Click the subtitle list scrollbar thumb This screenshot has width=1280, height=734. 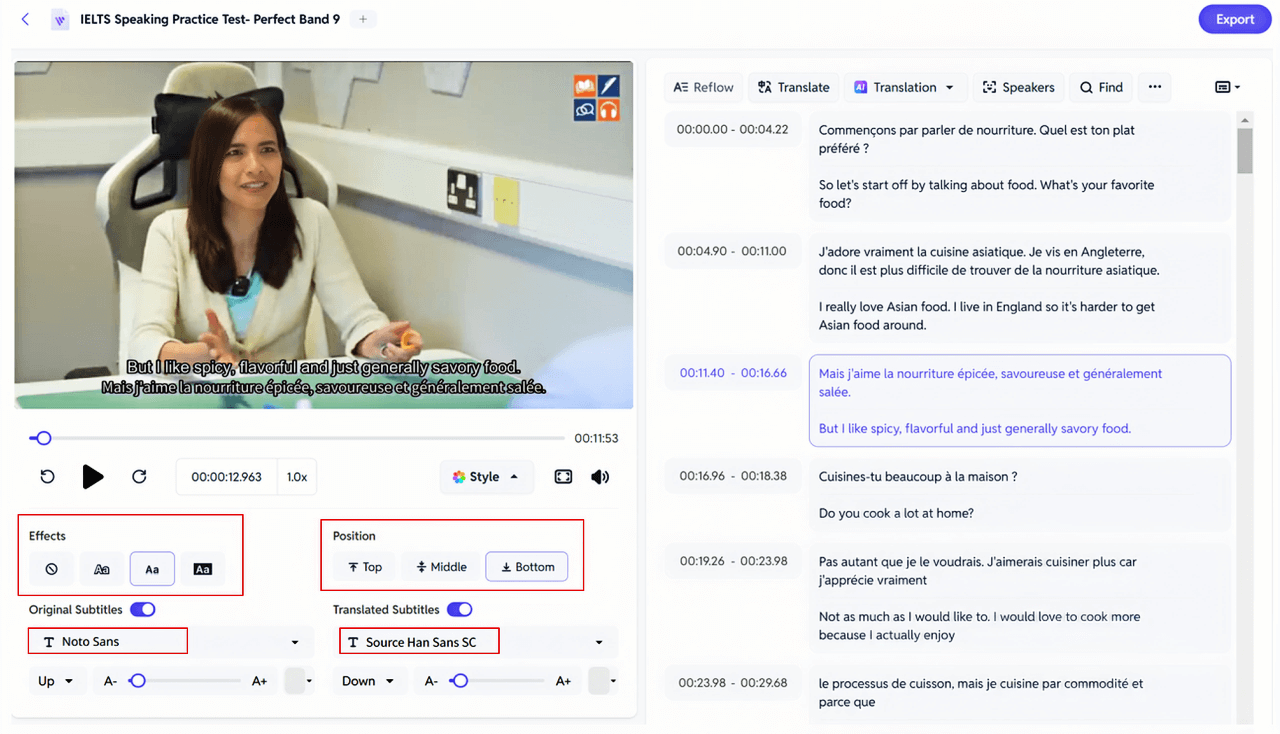[1245, 151]
